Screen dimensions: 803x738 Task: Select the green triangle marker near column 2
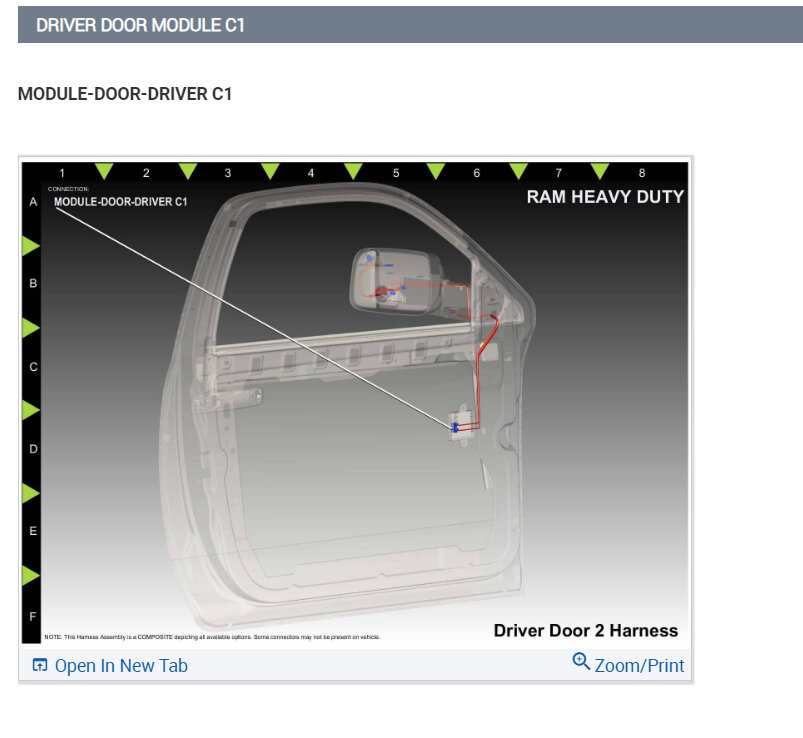click(x=187, y=170)
